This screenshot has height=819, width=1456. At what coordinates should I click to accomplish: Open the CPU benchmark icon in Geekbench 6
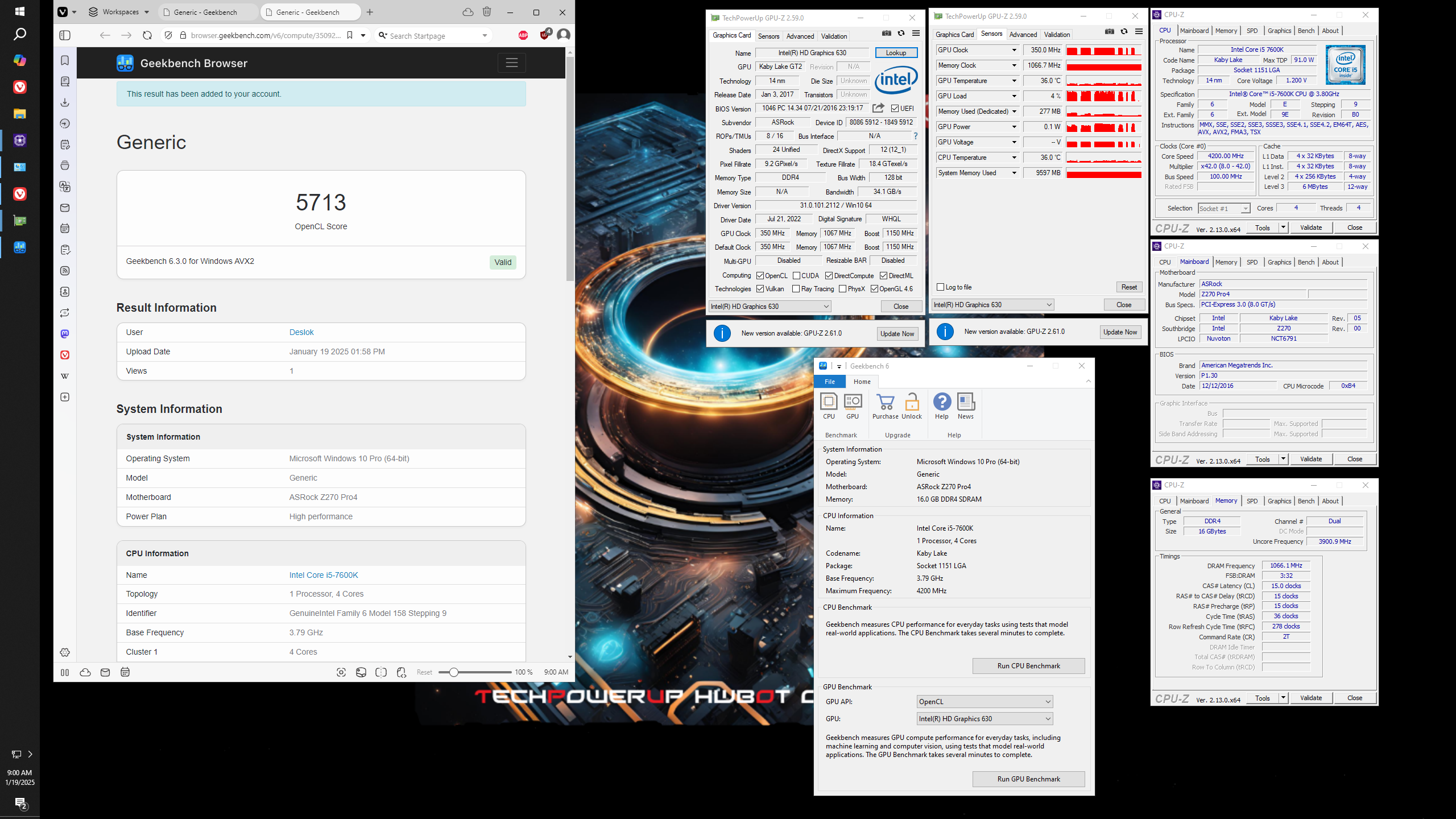[829, 406]
